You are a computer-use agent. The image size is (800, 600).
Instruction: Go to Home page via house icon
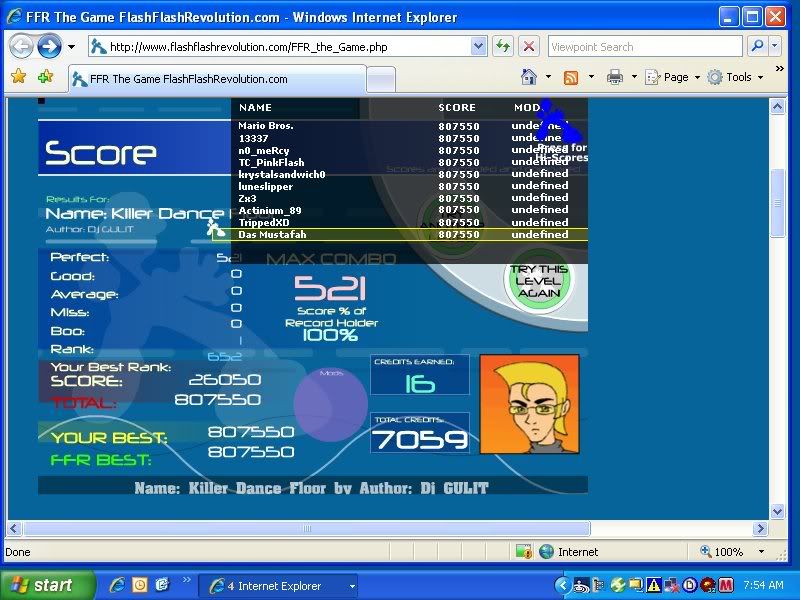click(x=529, y=77)
